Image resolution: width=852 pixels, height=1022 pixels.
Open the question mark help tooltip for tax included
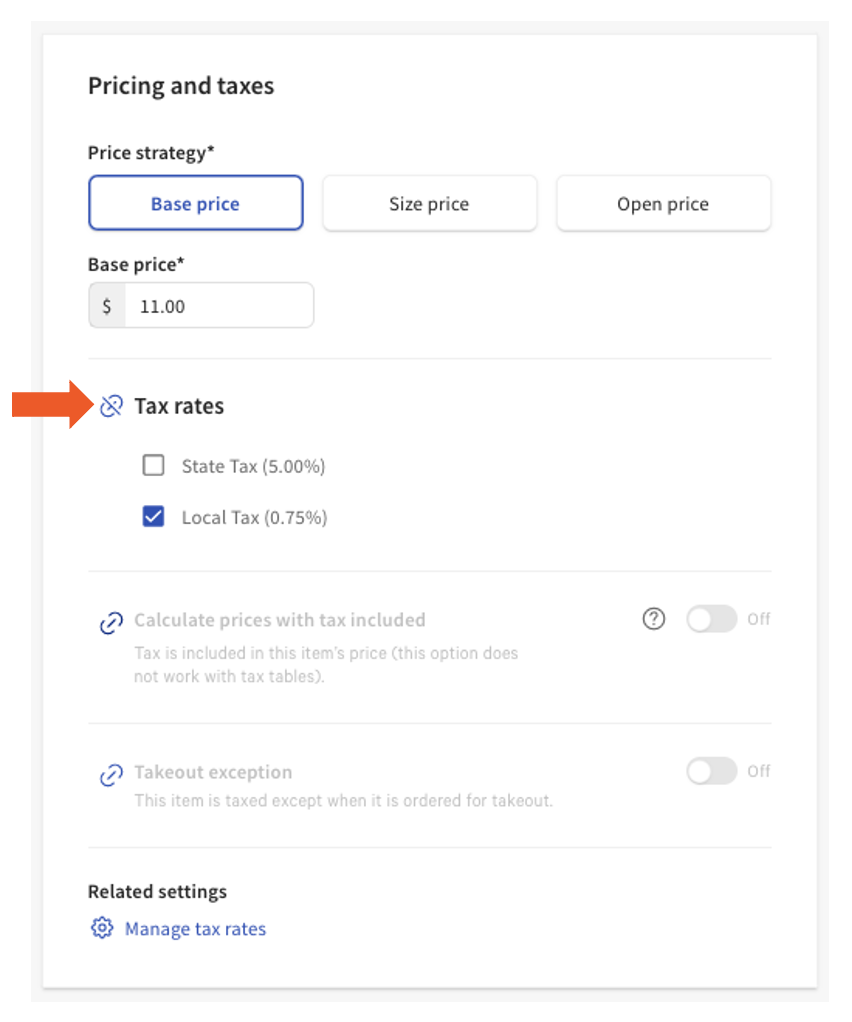click(653, 620)
